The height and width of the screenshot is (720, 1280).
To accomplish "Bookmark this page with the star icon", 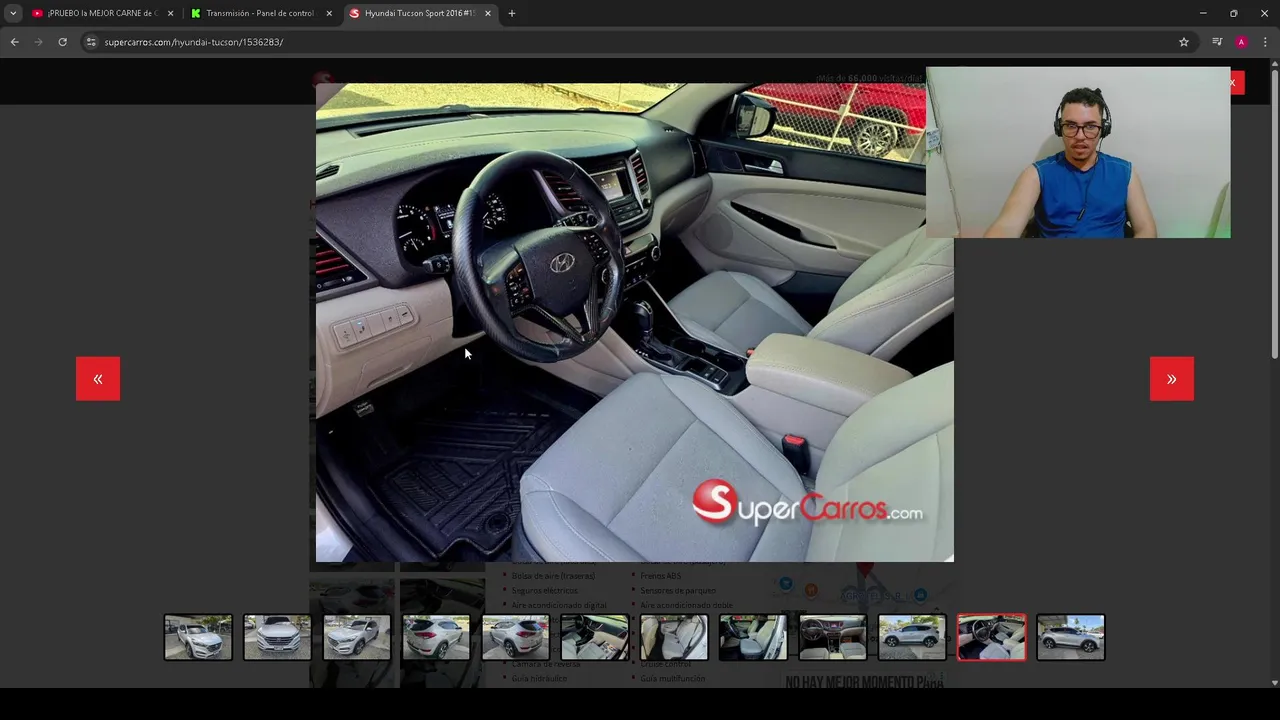I will (1183, 42).
